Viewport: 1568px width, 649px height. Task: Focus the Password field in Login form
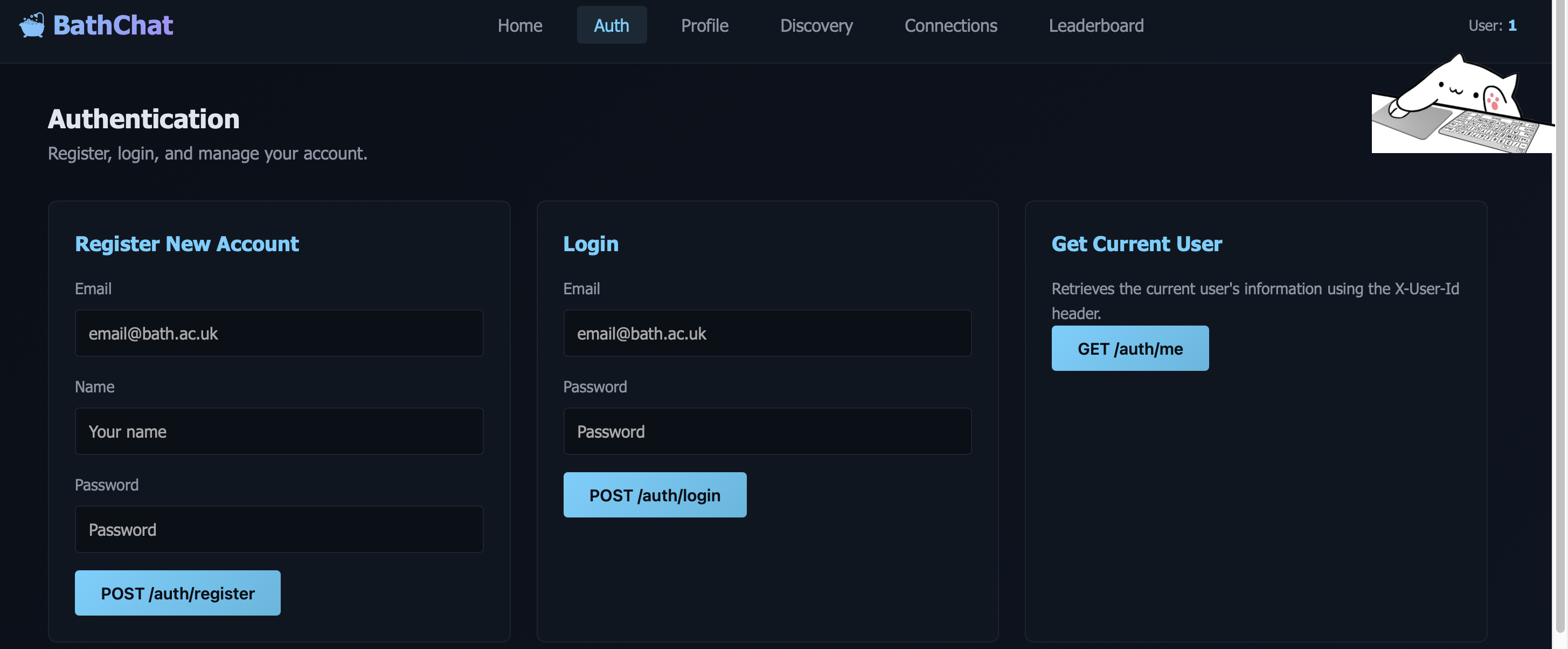(x=767, y=431)
